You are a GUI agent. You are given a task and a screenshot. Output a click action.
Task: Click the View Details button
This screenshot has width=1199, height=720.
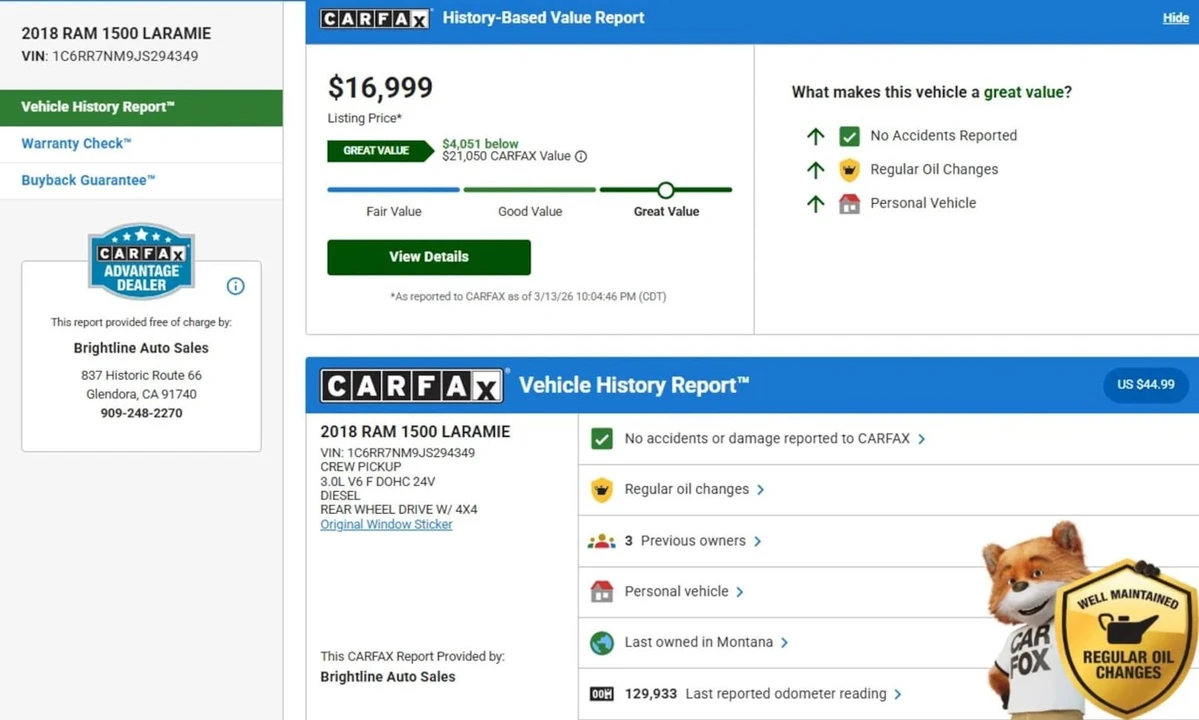pos(429,258)
